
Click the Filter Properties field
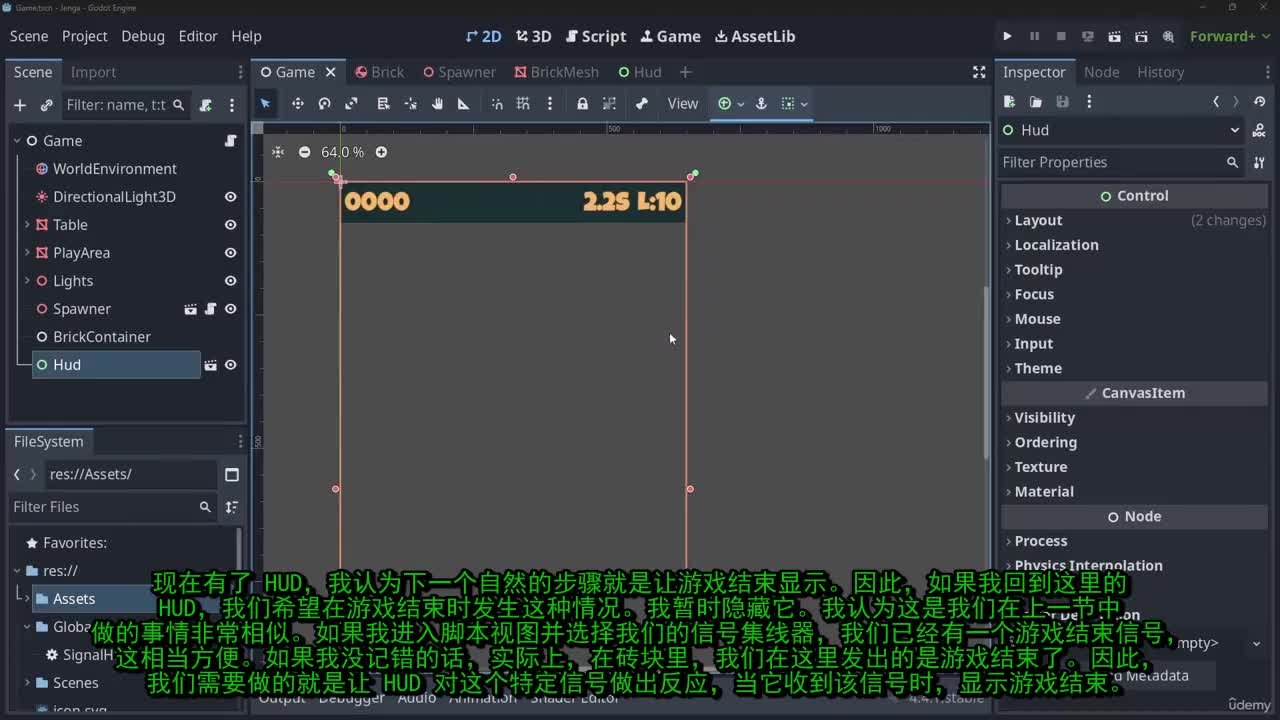[1121, 162]
